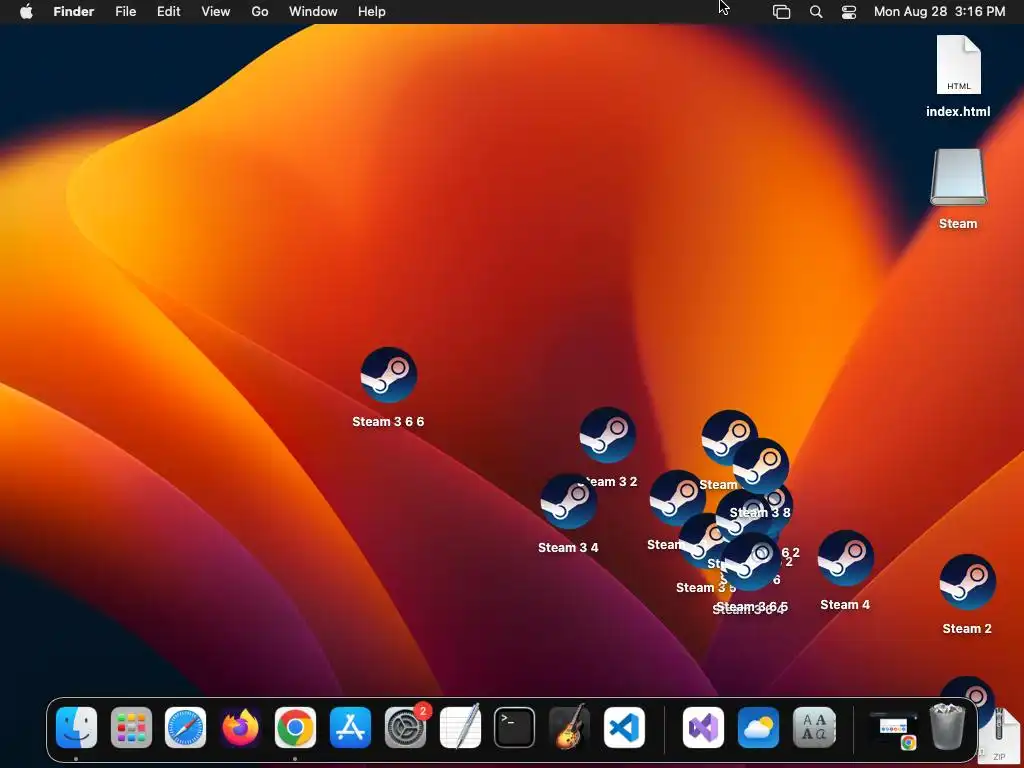This screenshot has height=768, width=1024.
Task: Open Terminal from the dock
Action: 515,727
